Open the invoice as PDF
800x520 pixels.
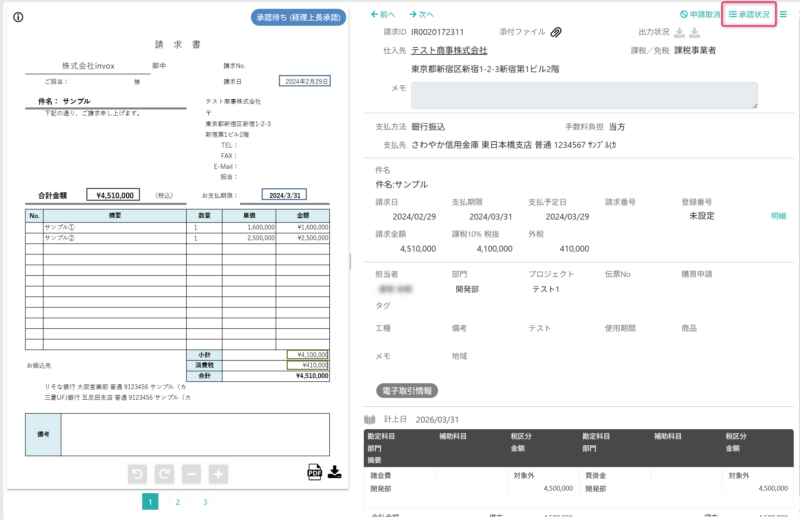[x=314, y=472]
